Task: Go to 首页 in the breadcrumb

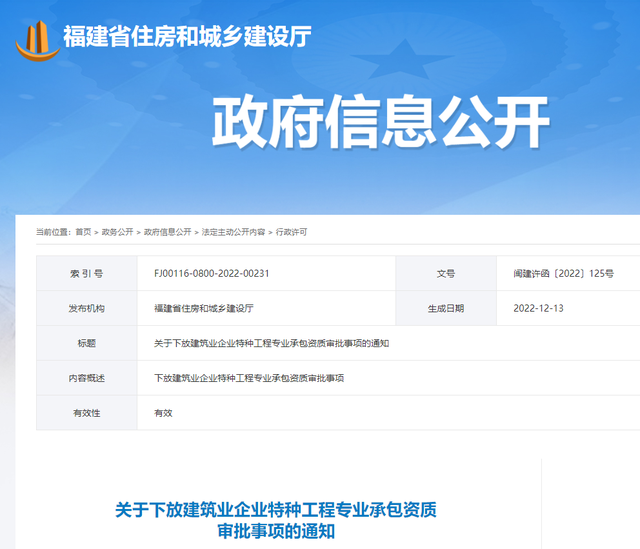Action: (83, 232)
